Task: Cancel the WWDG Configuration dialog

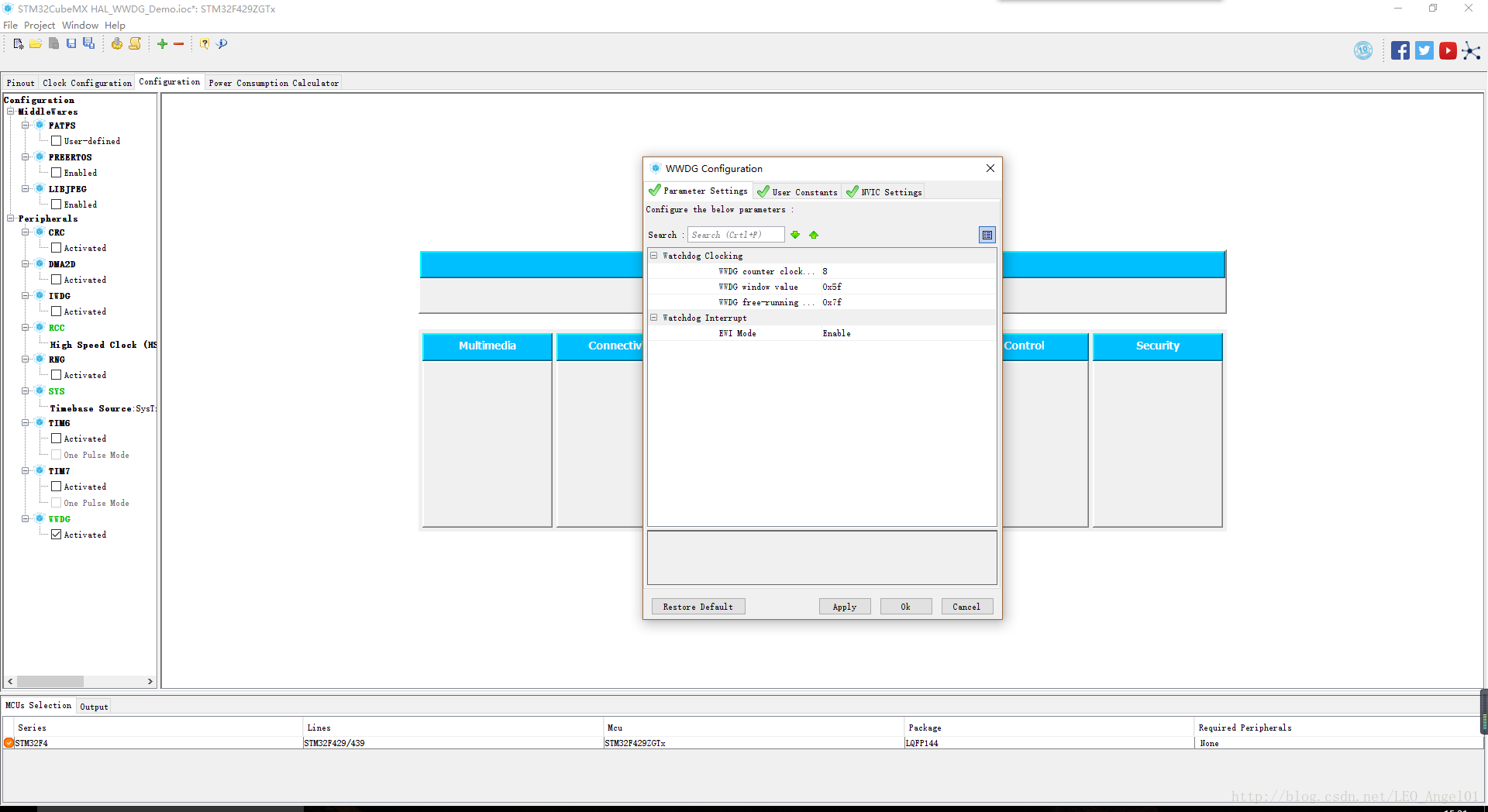Action: (966, 607)
